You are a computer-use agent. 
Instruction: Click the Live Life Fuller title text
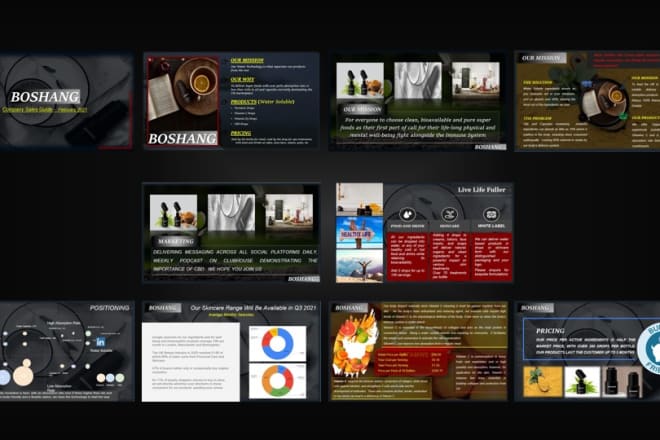pyautogui.click(x=482, y=190)
